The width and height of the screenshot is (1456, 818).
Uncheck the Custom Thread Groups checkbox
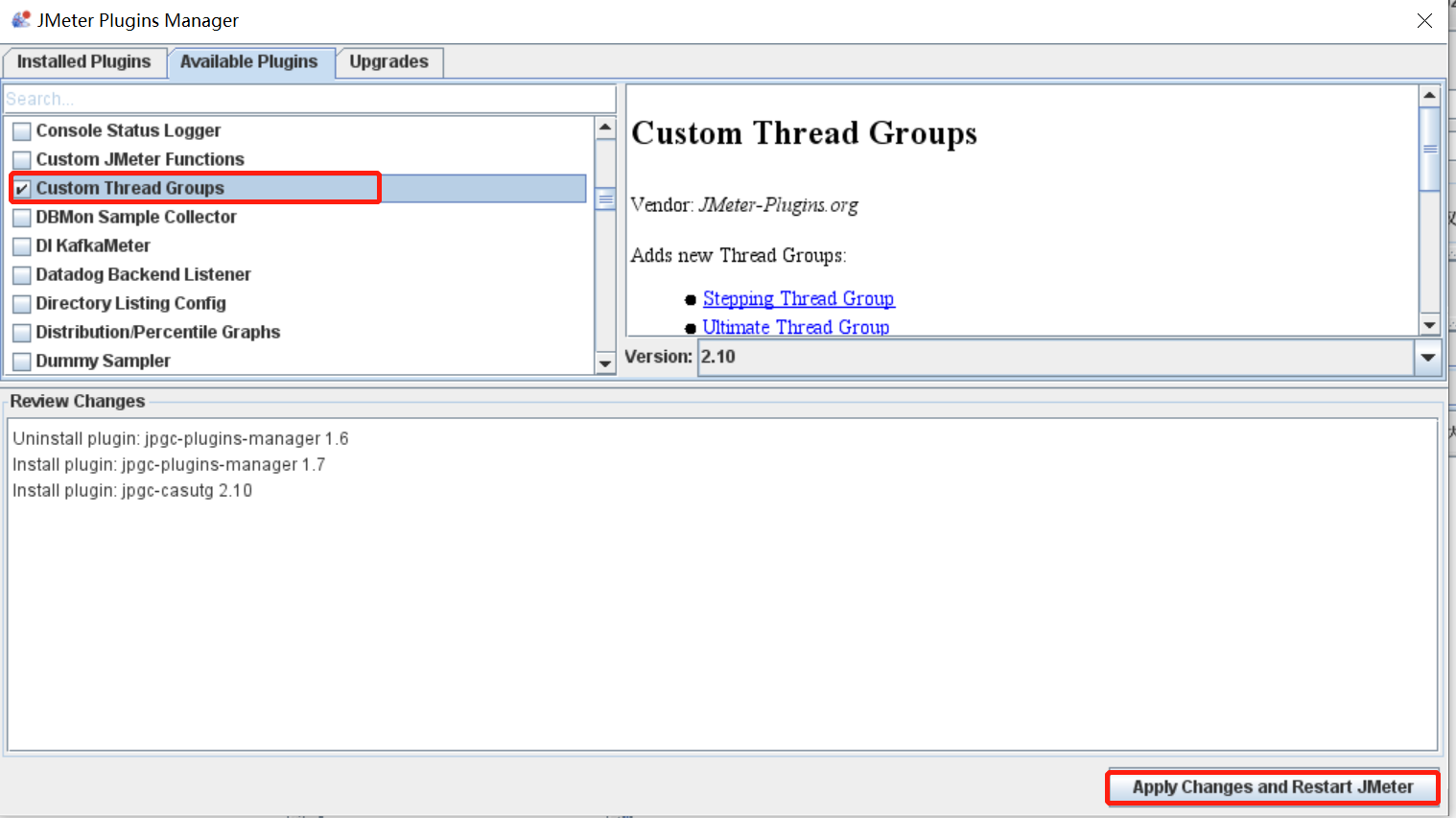21,189
